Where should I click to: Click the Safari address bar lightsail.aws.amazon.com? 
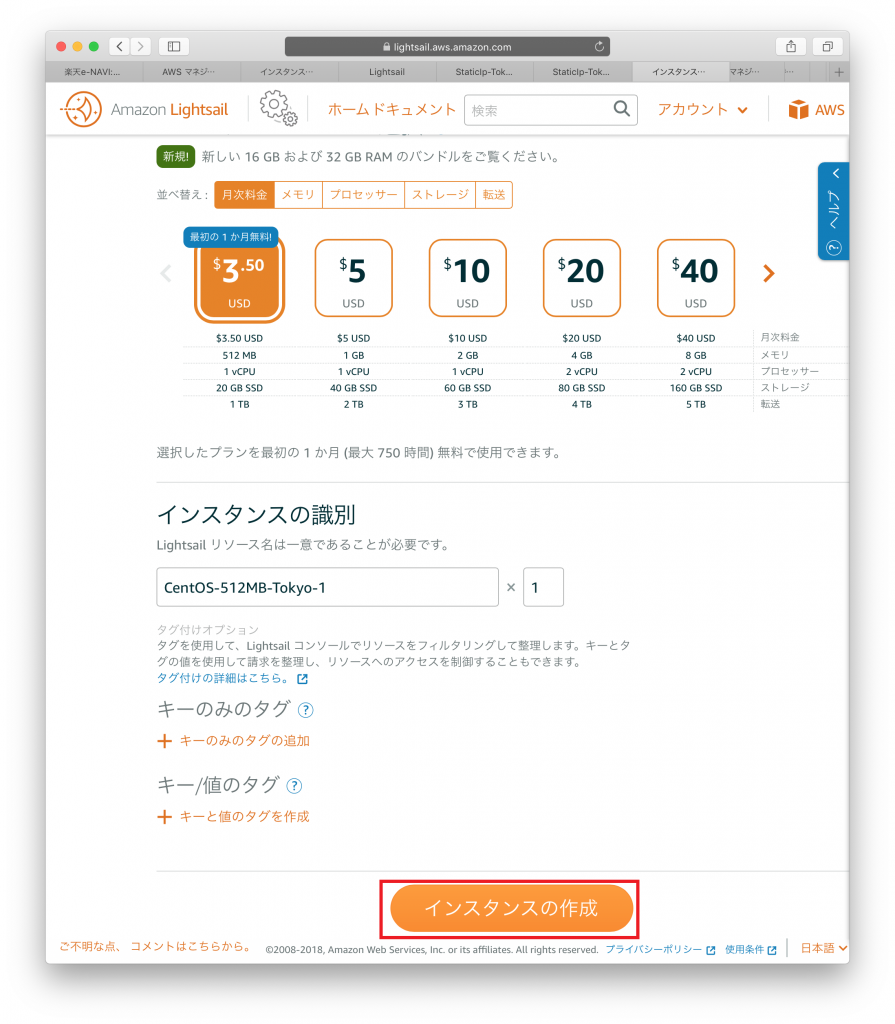click(x=448, y=46)
